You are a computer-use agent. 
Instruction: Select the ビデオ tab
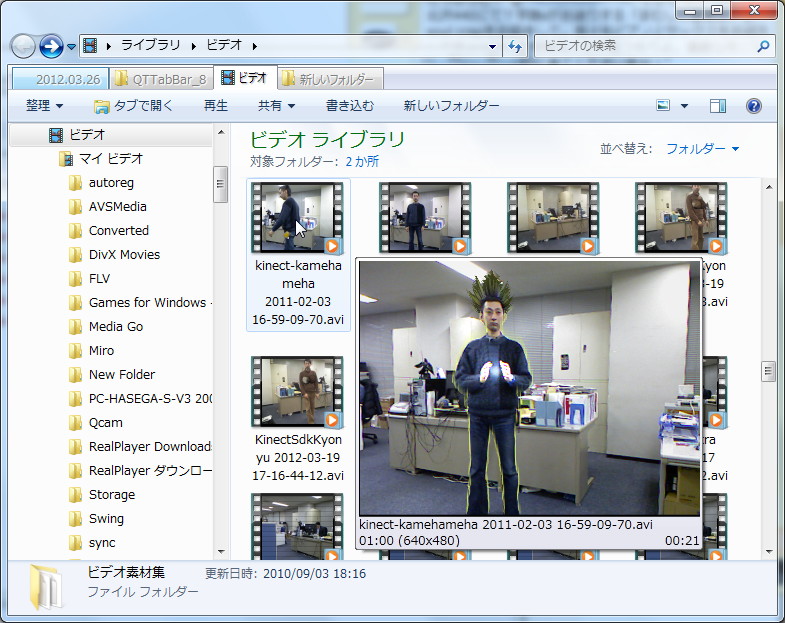245,78
